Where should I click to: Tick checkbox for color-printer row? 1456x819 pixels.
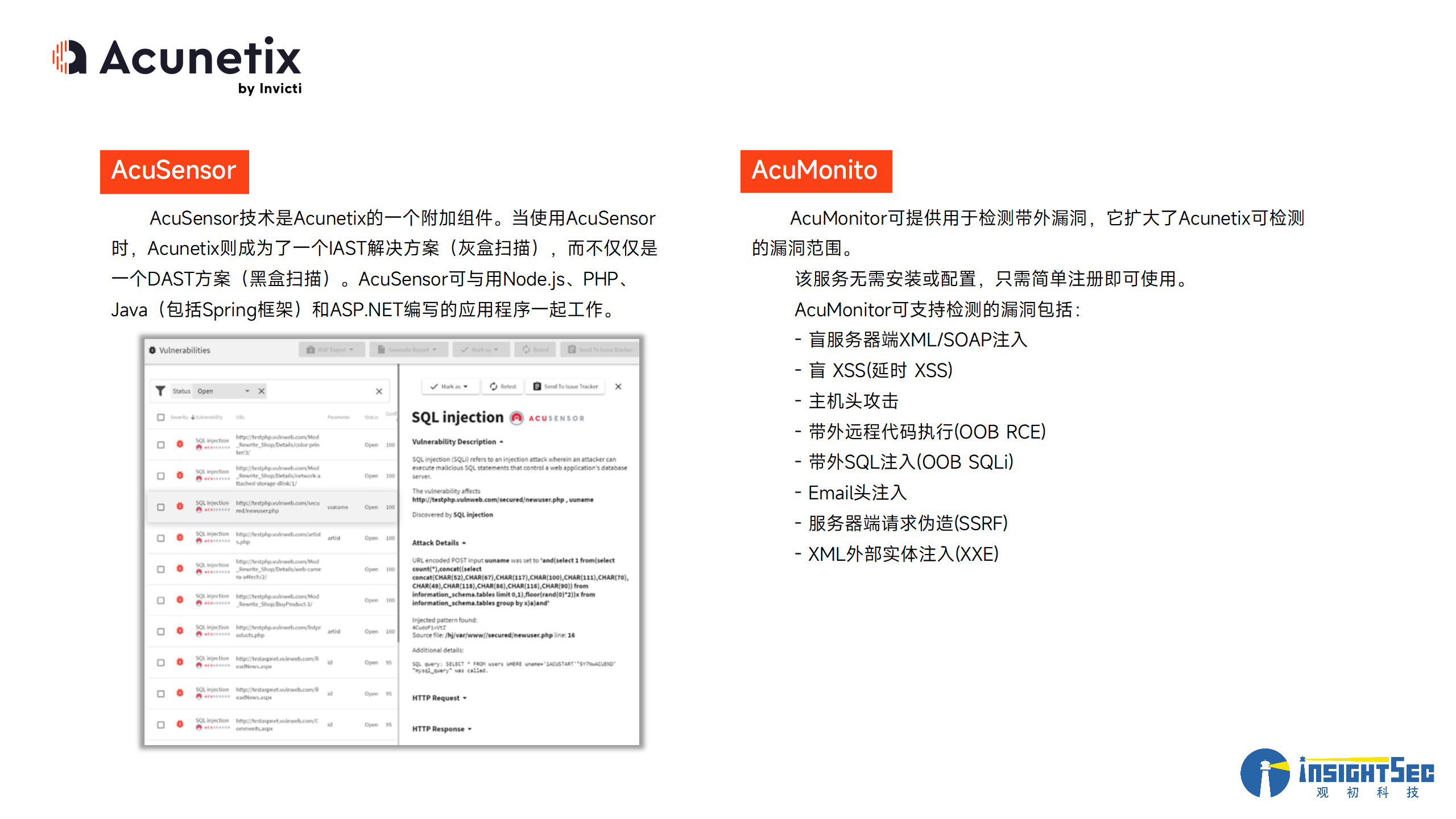(x=161, y=445)
